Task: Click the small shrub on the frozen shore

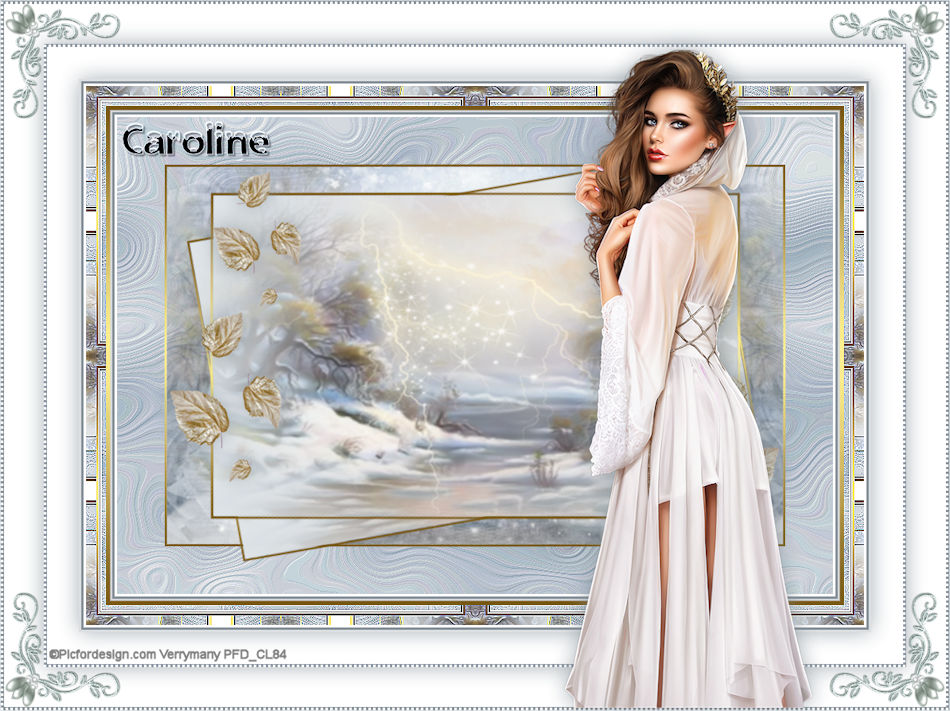Action: point(543,470)
